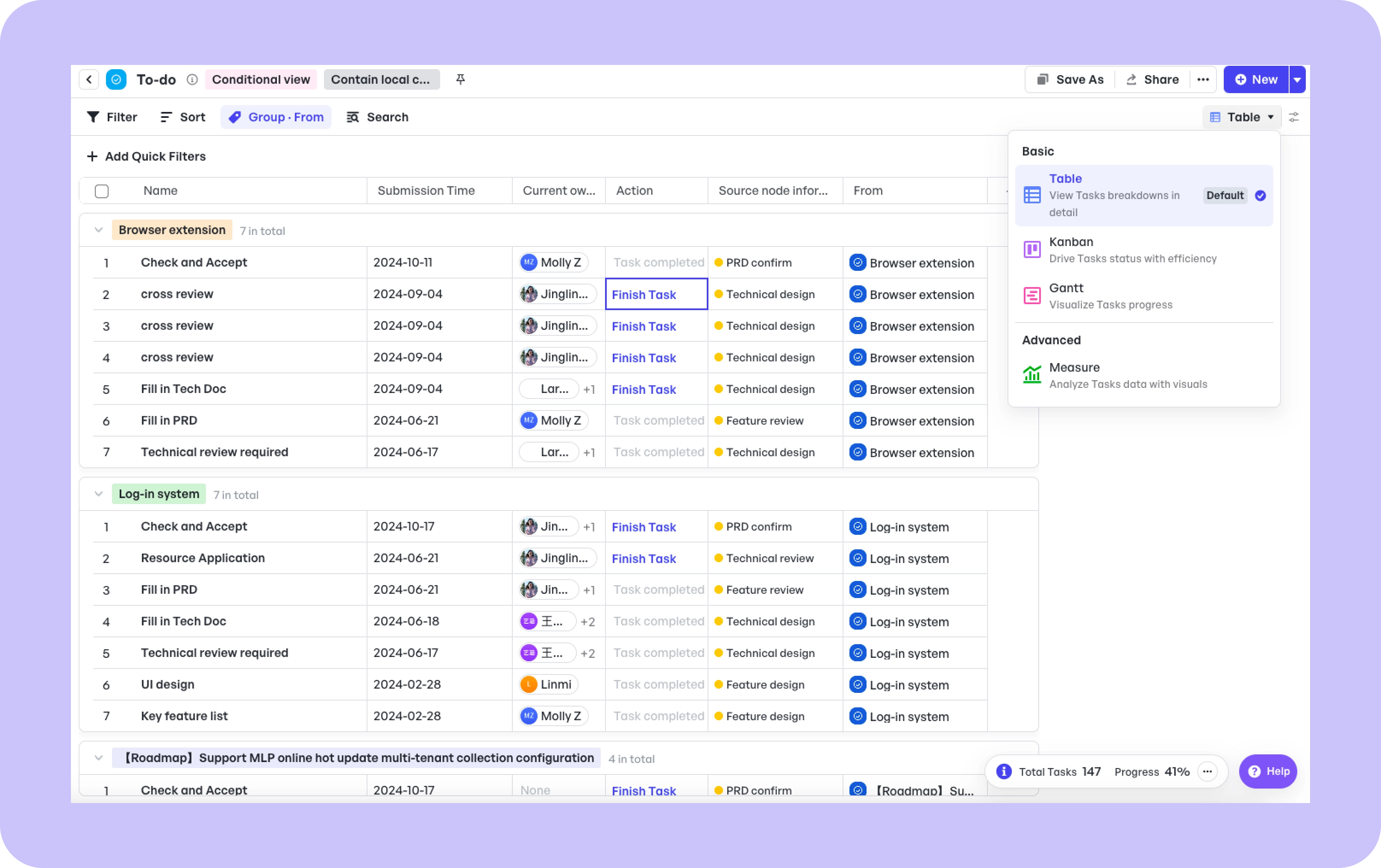The width and height of the screenshot is (1381, 868).
Task: Open the Group · From grouping control
Action: click(276, 117)
